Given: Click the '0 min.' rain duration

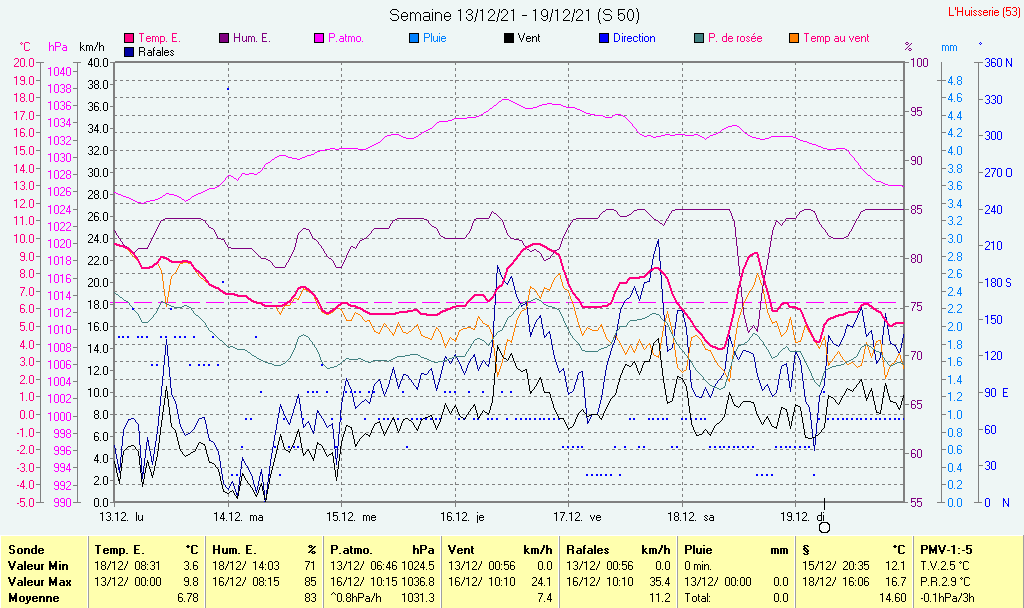Looking at the screenshot, I should click(698, 566).
